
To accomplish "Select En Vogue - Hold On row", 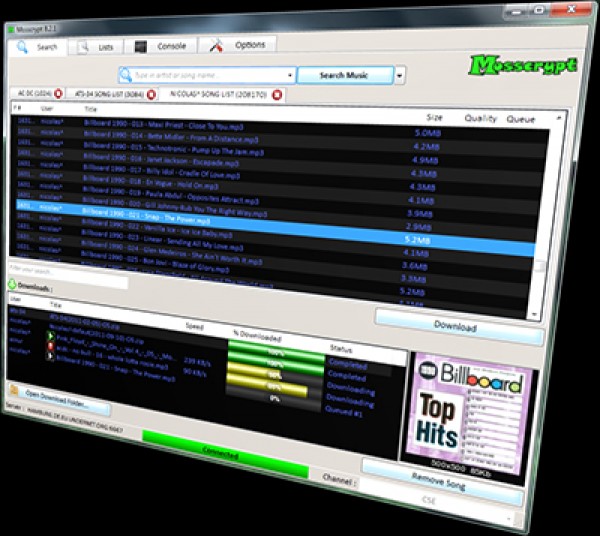I will pos(279,189).
